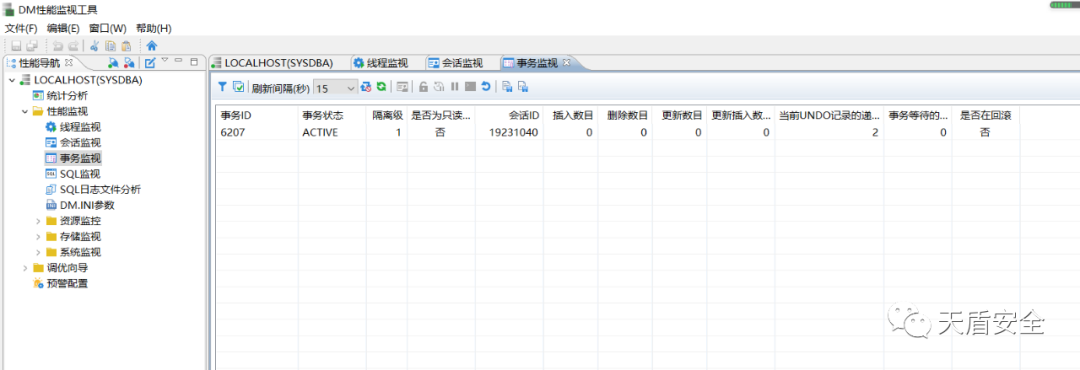The height and width of the screenshot is (370, 1080).
Task: Open the 文件(F) menu
Action: (21, 28)
